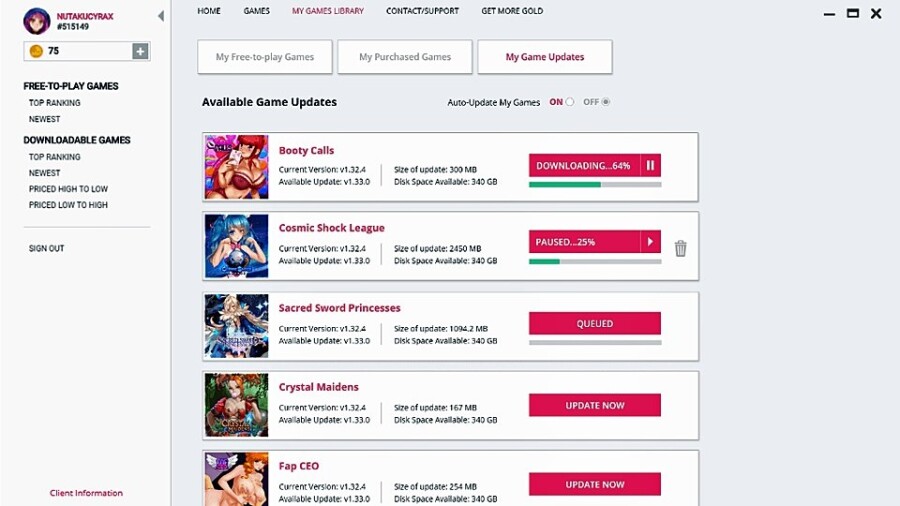Image resolution: width=900 pixels, height=506 pixels.
Task: Open the My Purchased Games tab
Action: pos(405,57)
